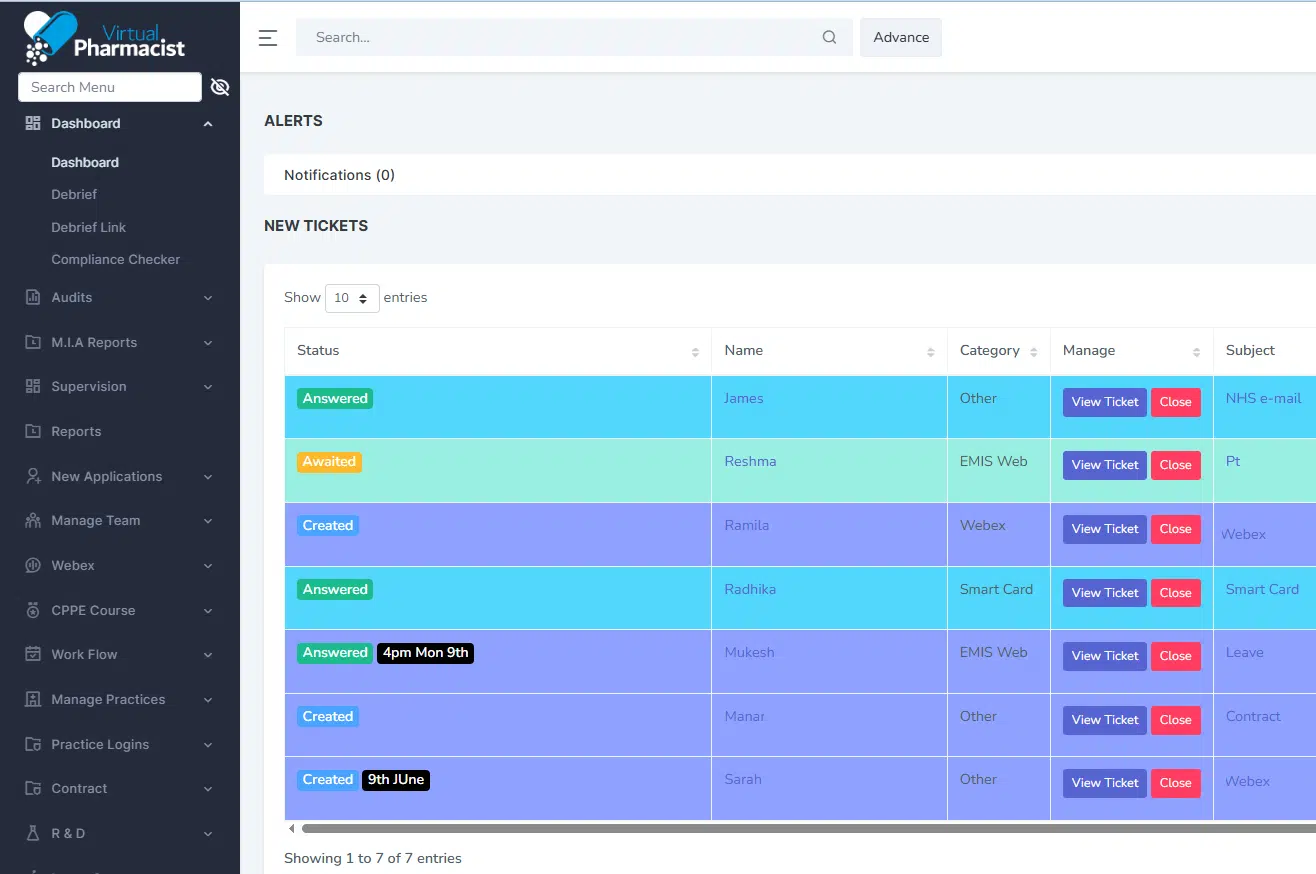Toggle sort on the Name column
Image resolution: width=1316 pixels, height=874 pixels.
tap(930, 352)
